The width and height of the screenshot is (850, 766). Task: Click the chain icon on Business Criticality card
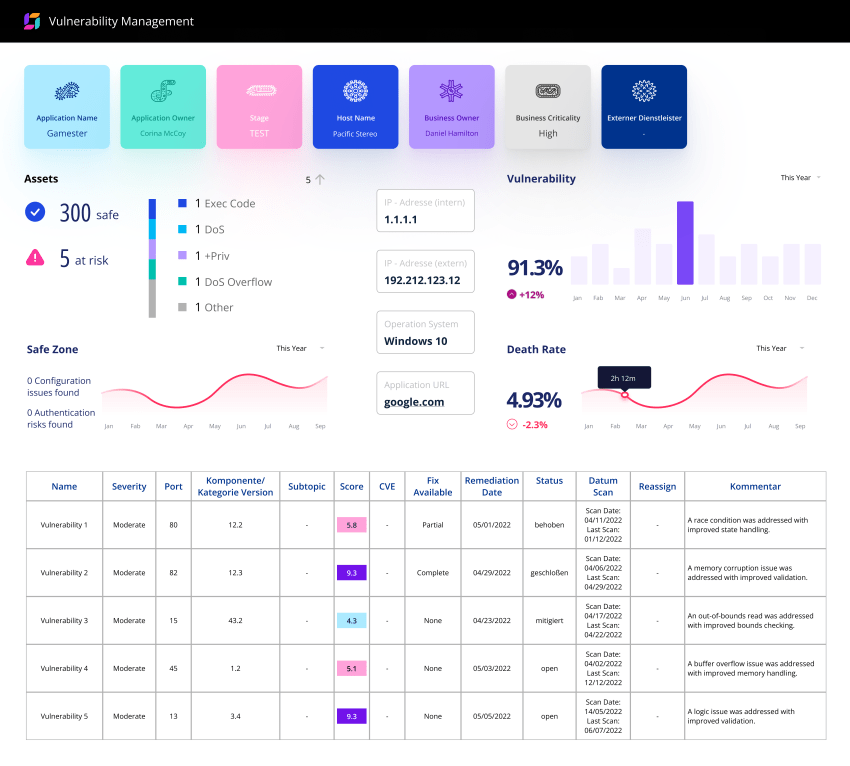548,91
